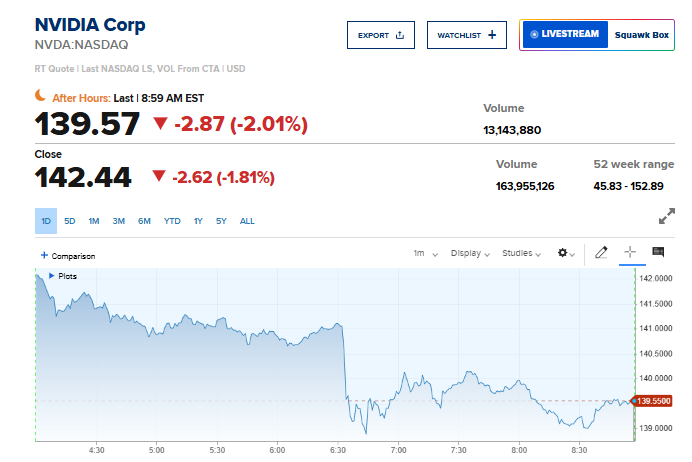This screenshot has width=692, height=462.
Task: Open chart settings gear menu
Action: 564,254
